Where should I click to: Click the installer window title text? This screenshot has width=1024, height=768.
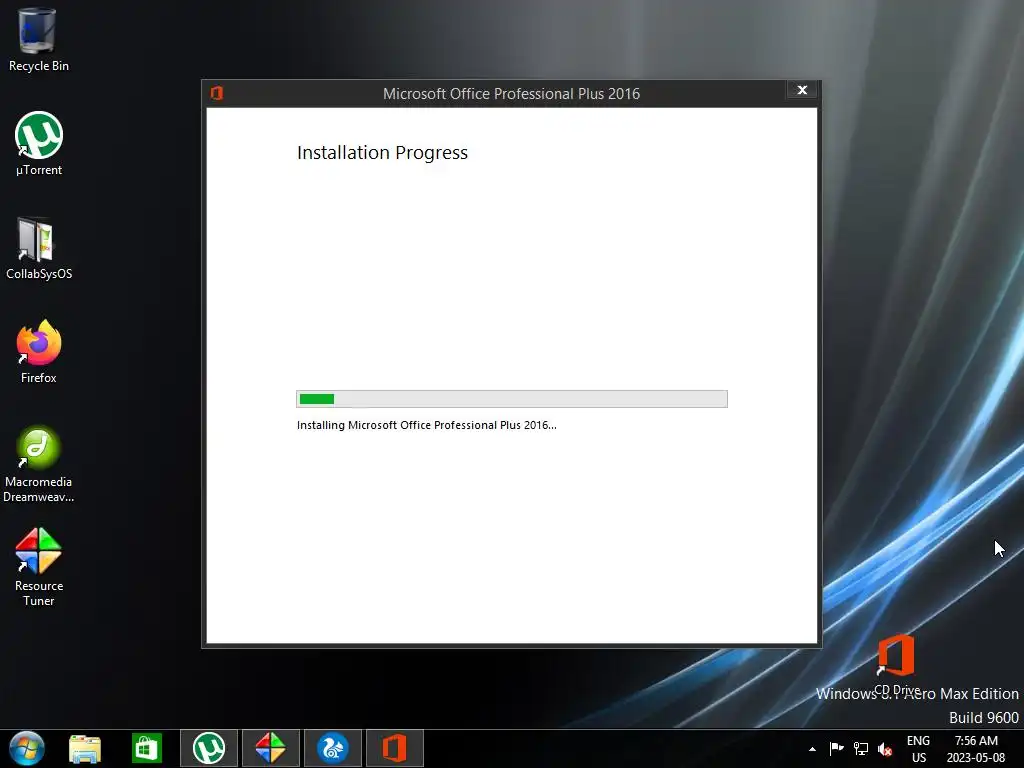(x=511, y=94)
